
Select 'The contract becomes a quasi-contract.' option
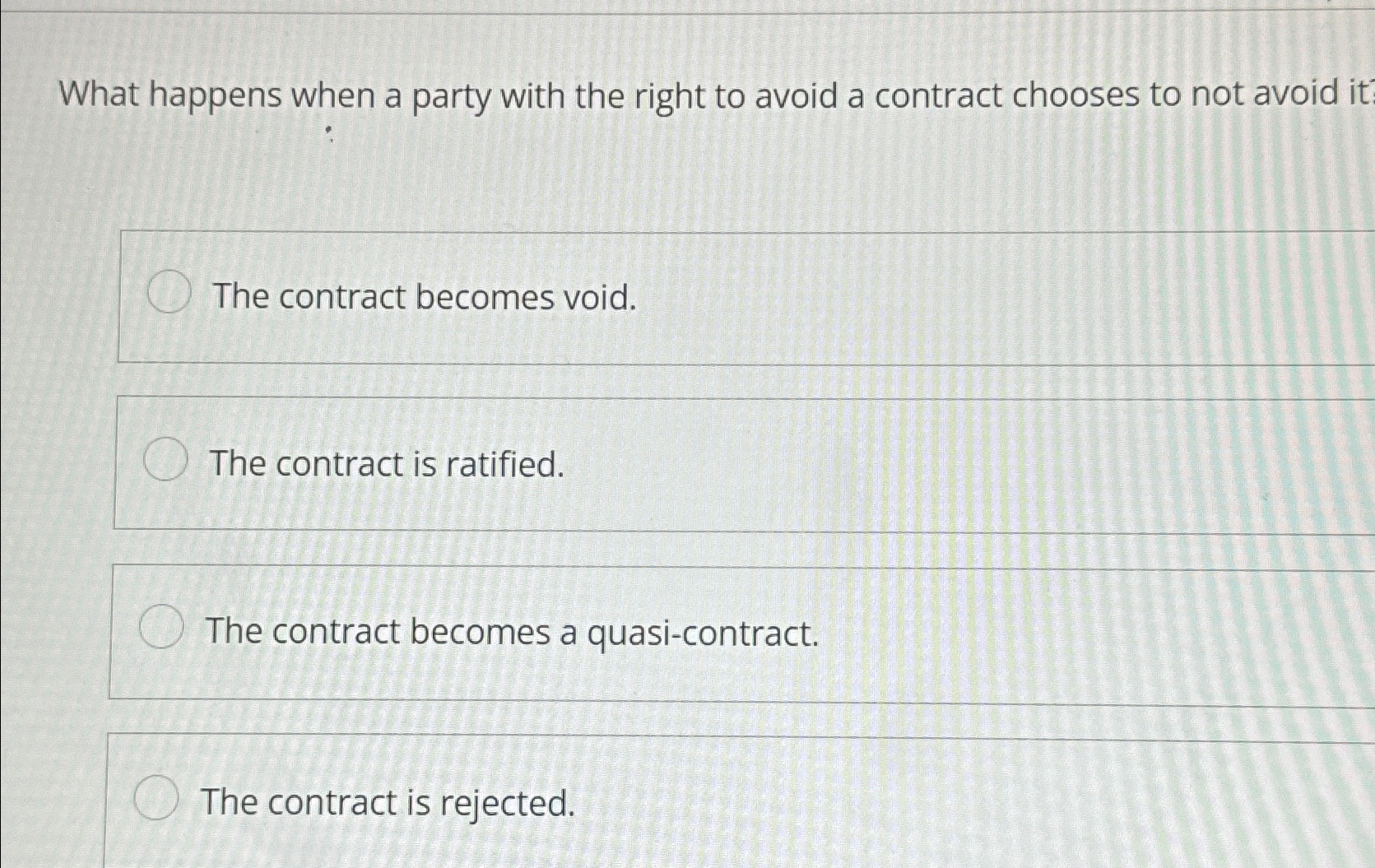click(x=161, y=629)
